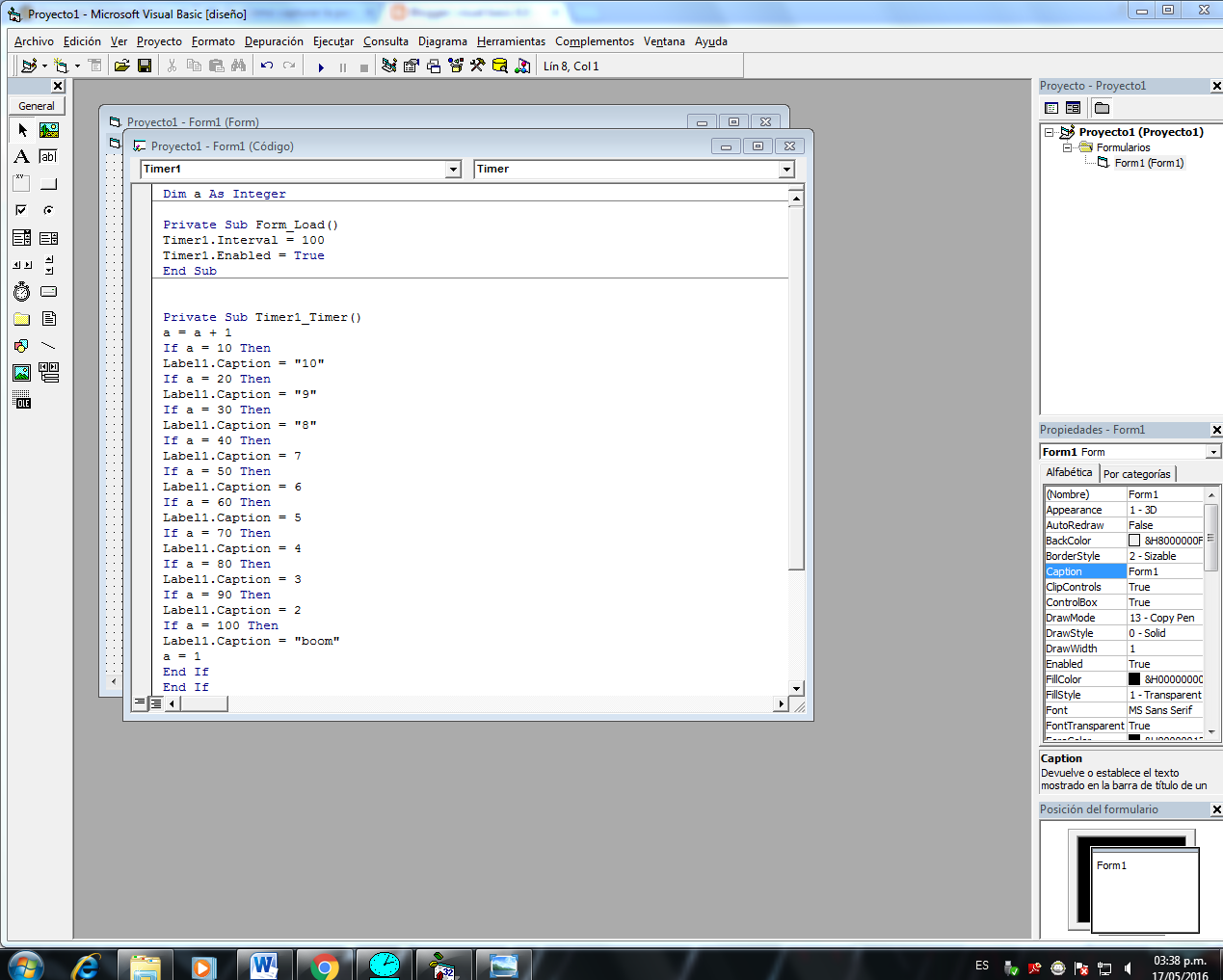Open the object dropdown showing Timer1
The image size is (1223, 980).
click(451, 170)
